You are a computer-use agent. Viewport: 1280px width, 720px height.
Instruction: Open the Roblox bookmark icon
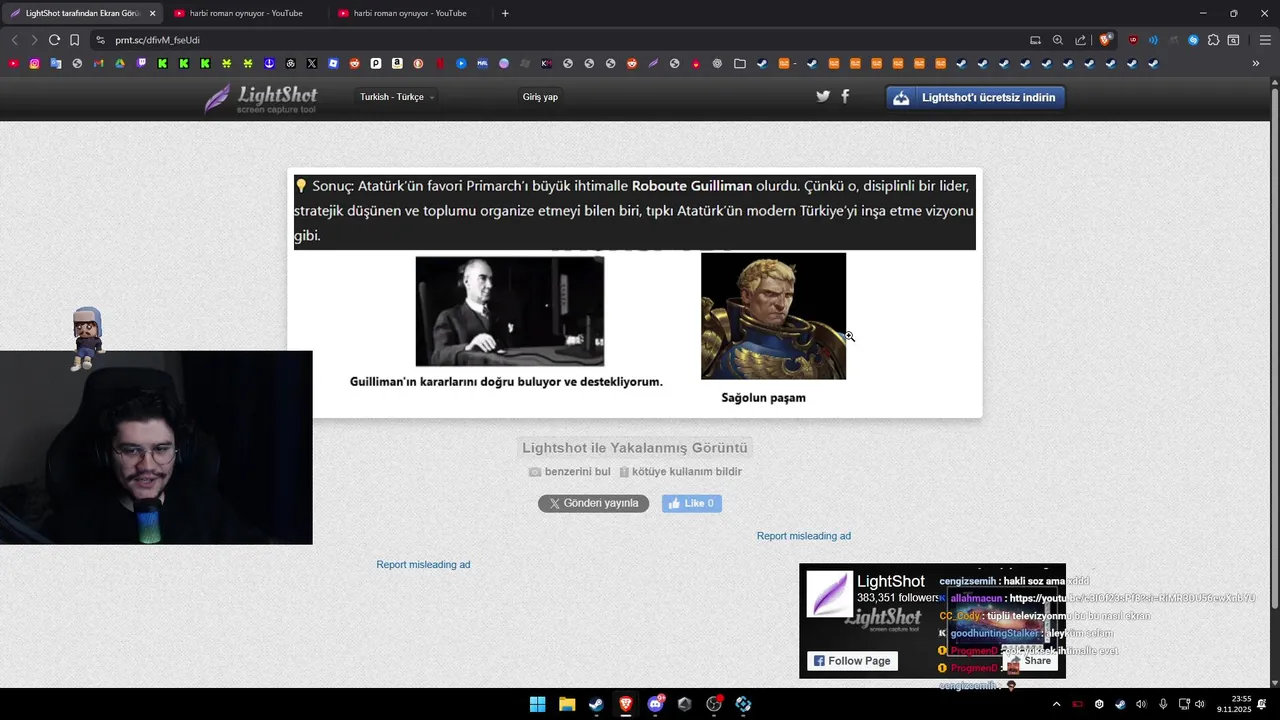pos(333,64)
